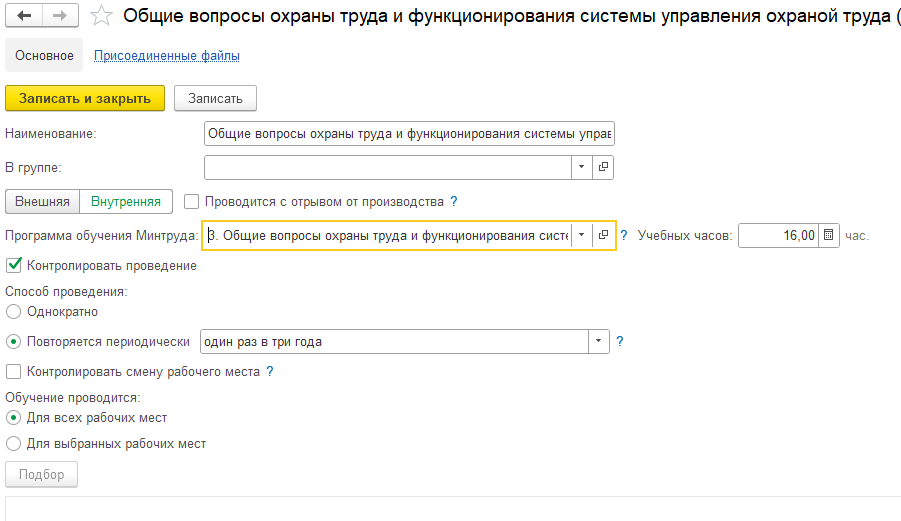Select the 'Однократно' radio option

(x=13, y=312)
